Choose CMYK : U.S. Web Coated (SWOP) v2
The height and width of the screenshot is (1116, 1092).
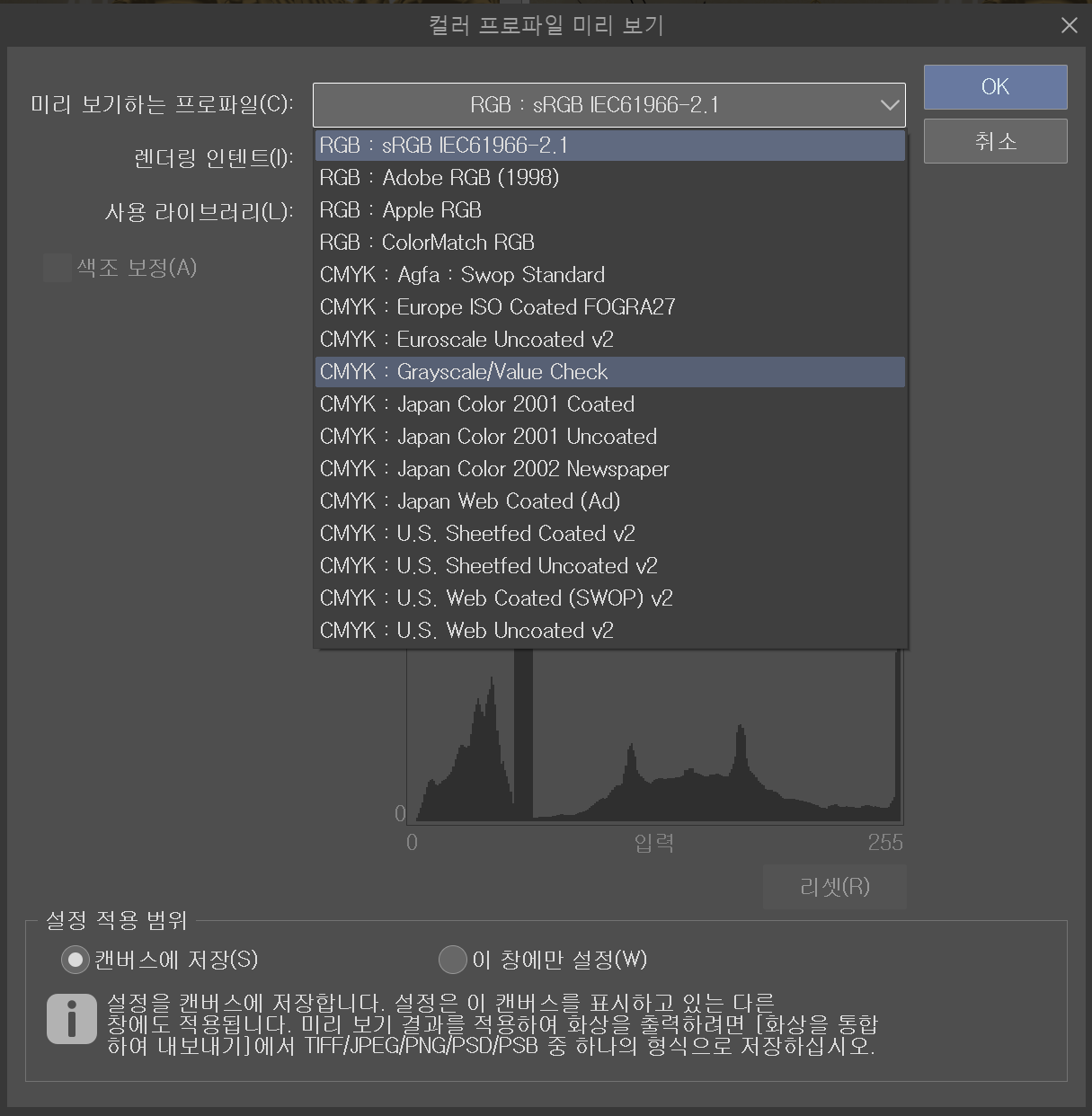pyautogui.click(x=609, y=598)
